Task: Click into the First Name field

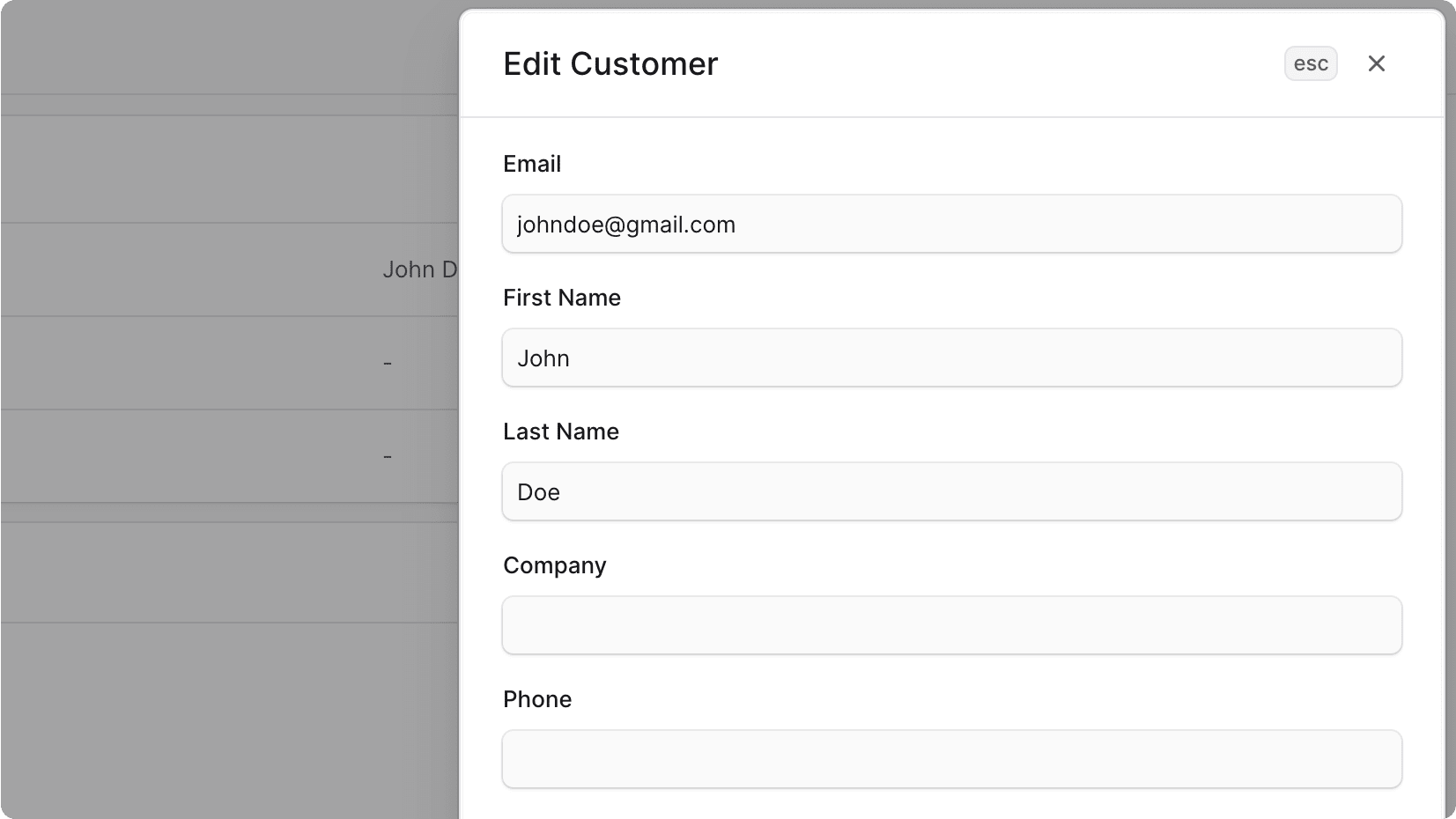Action: pos(951,358)
